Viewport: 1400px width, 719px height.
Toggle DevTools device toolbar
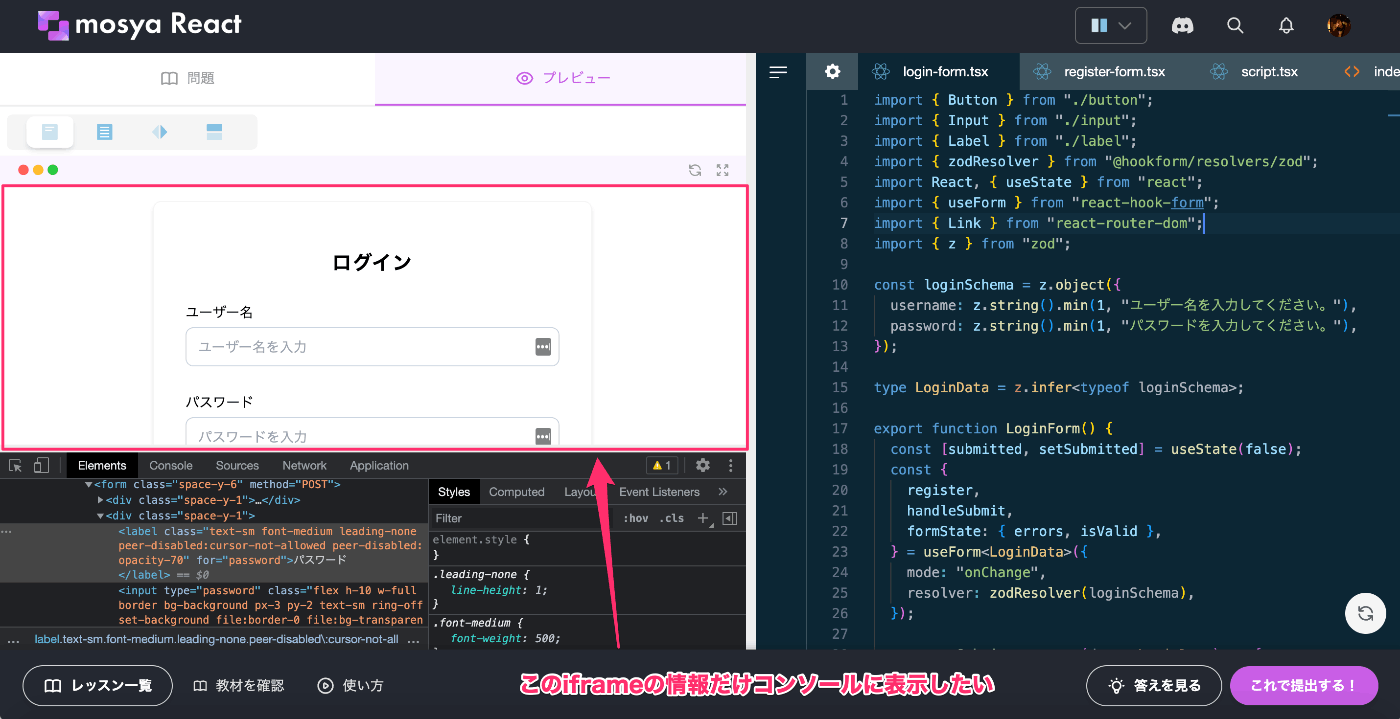pos(41,465)
